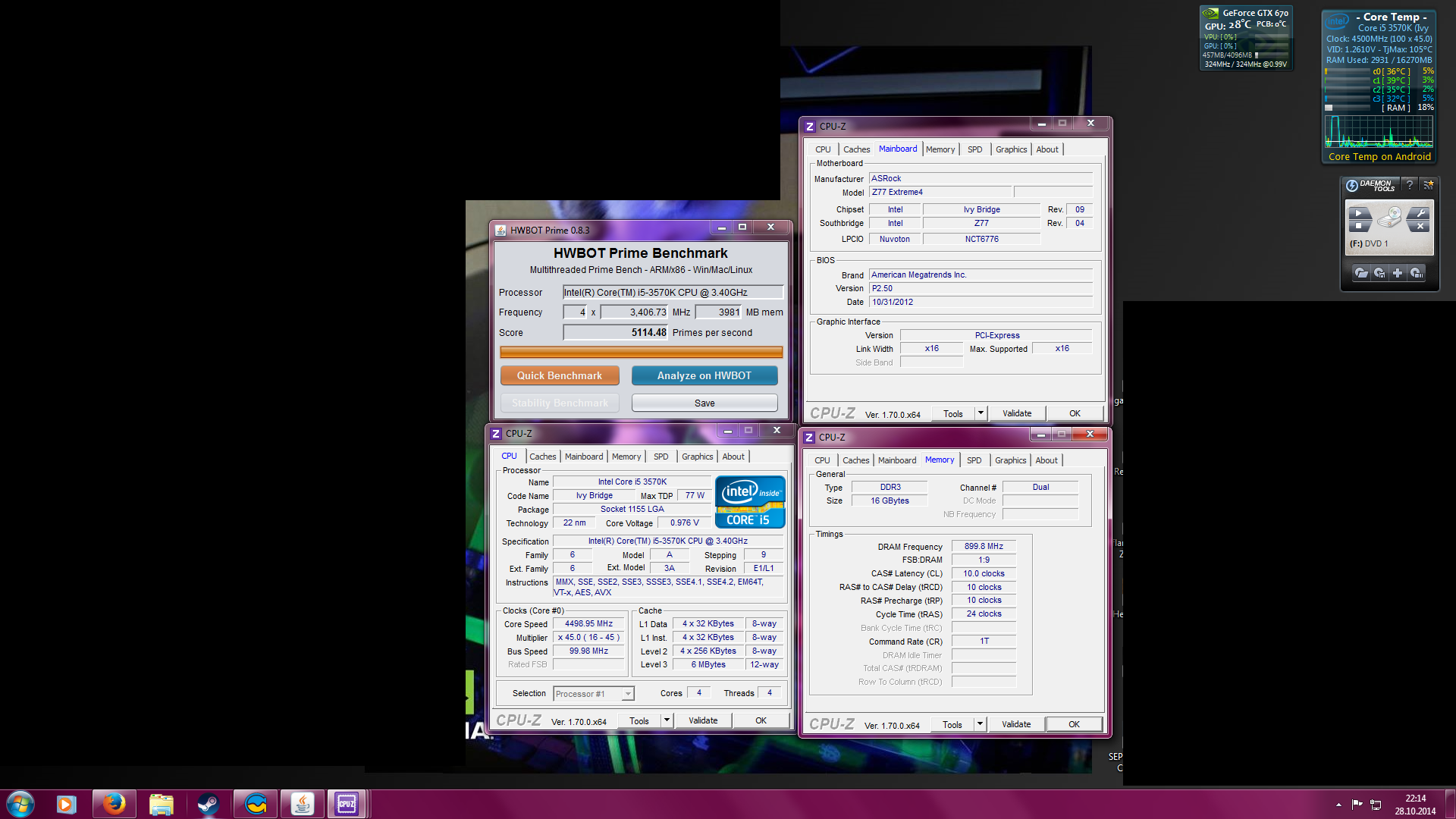The width and height of the screenshot is (1456, 819).
Task: Expand Tools dropdown arrow in CPU-Z CPU window
Action: point(667,720)
